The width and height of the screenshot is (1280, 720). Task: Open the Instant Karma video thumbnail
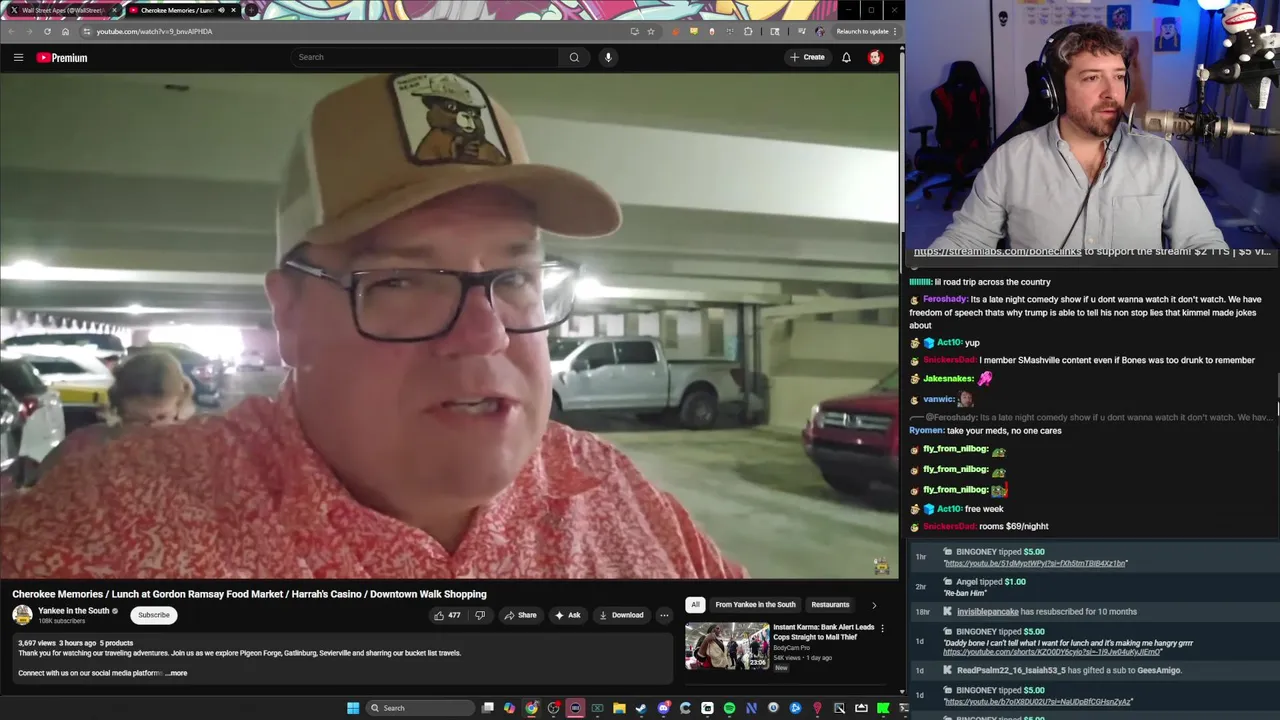(727, 646)
